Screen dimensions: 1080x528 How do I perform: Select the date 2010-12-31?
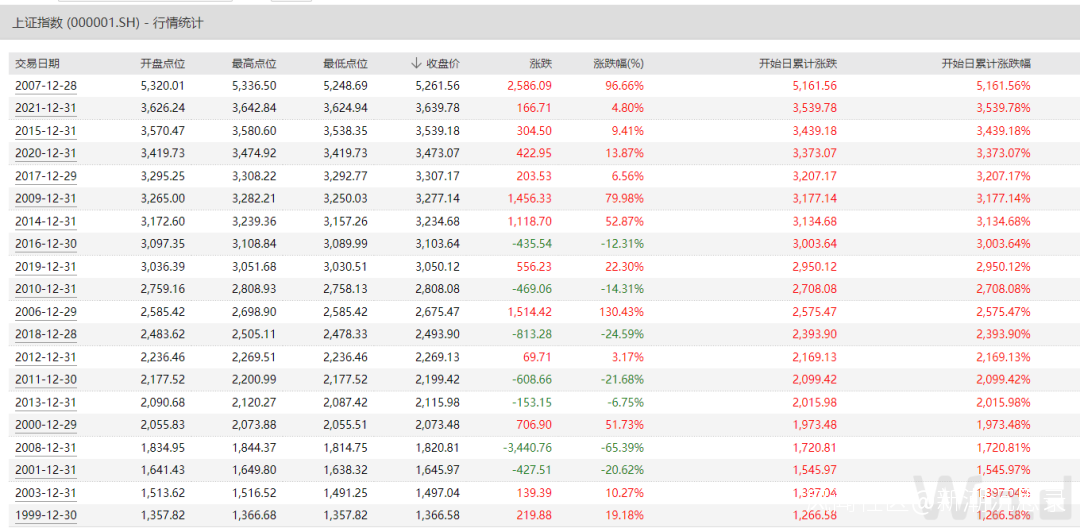coord(45,289)
